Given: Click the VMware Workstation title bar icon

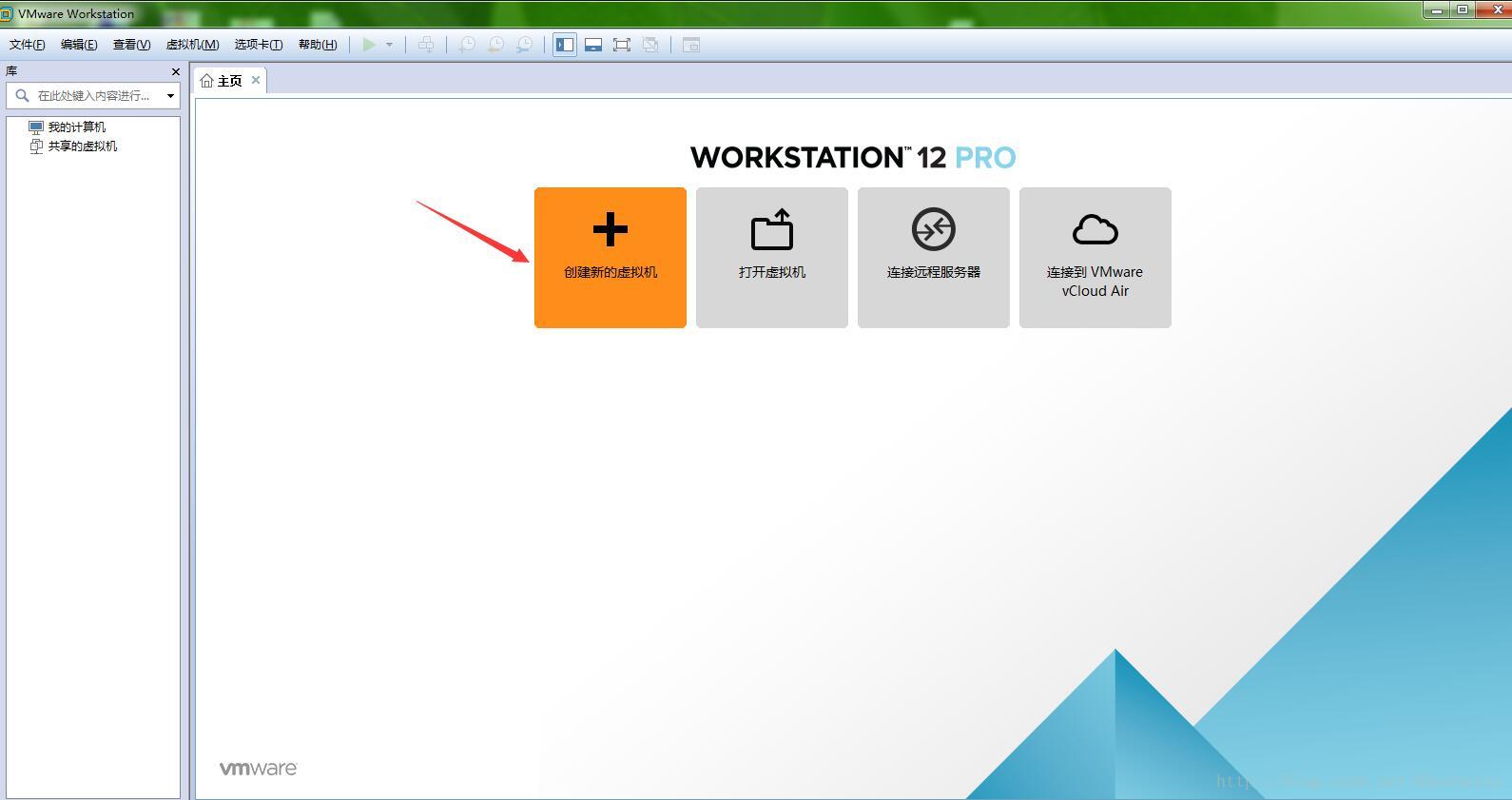Looking at the screenshot, I should pos(7,14).
